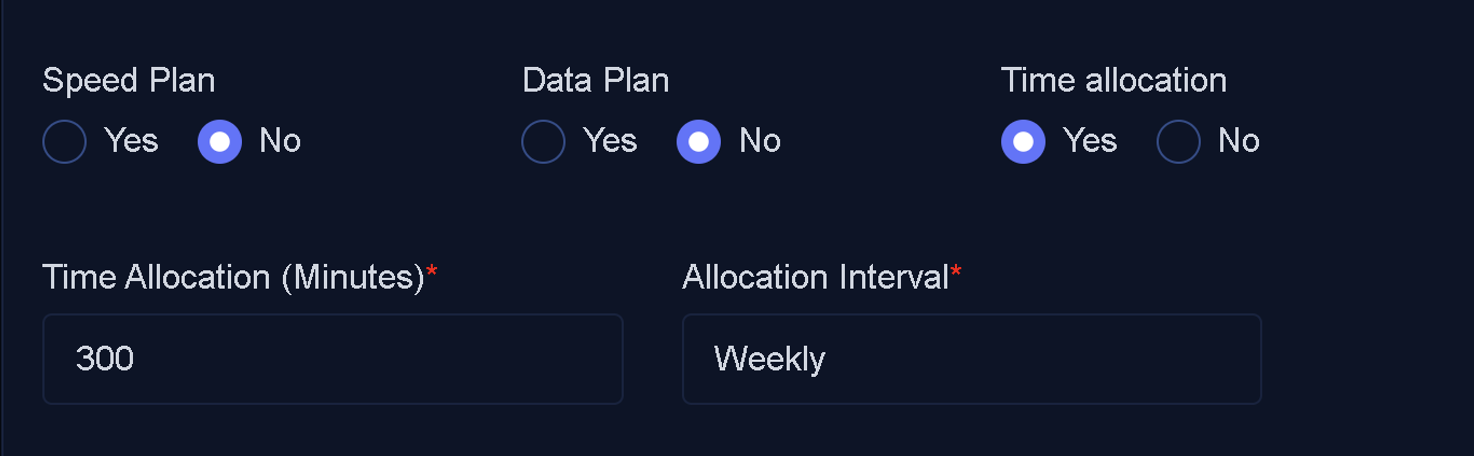1474x456 pixels.
Task: Click the "No" text label under Time allocation
Action: (x=1239, y=141)
